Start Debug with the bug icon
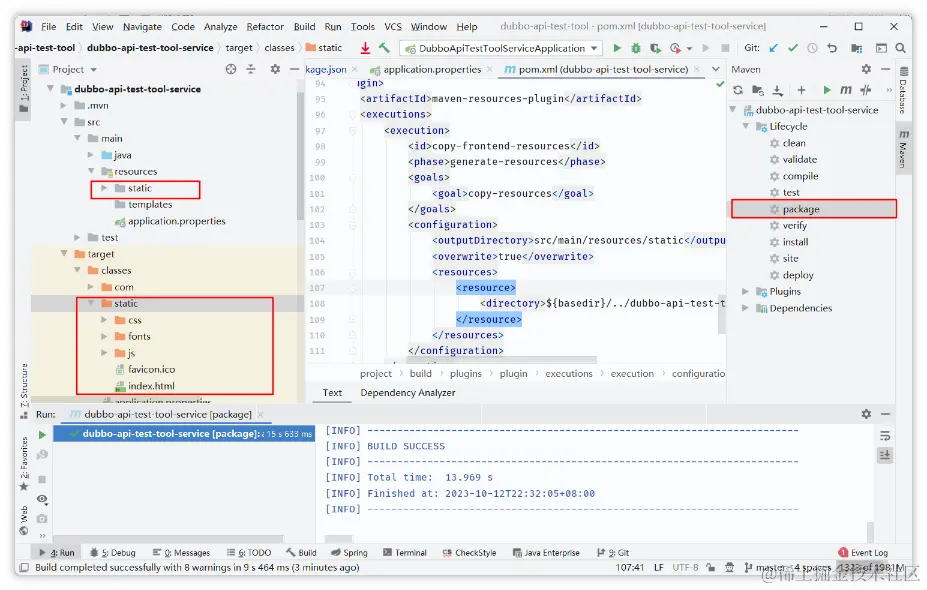 636,48
